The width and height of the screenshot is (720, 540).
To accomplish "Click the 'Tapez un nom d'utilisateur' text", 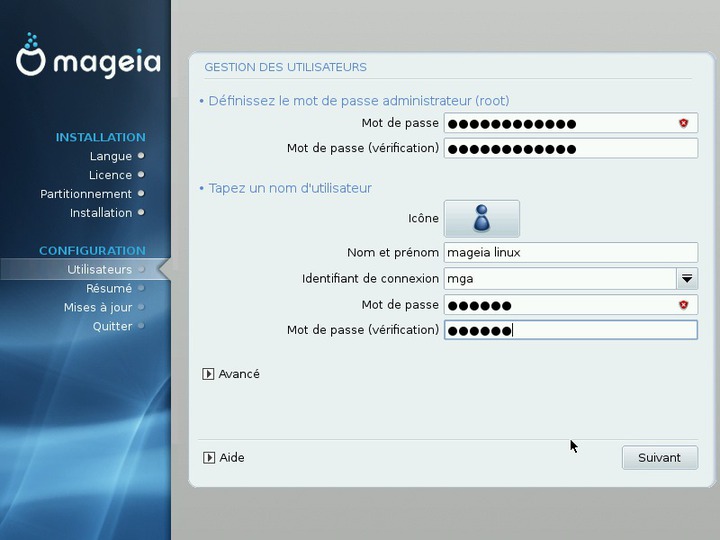I will 290,188.
